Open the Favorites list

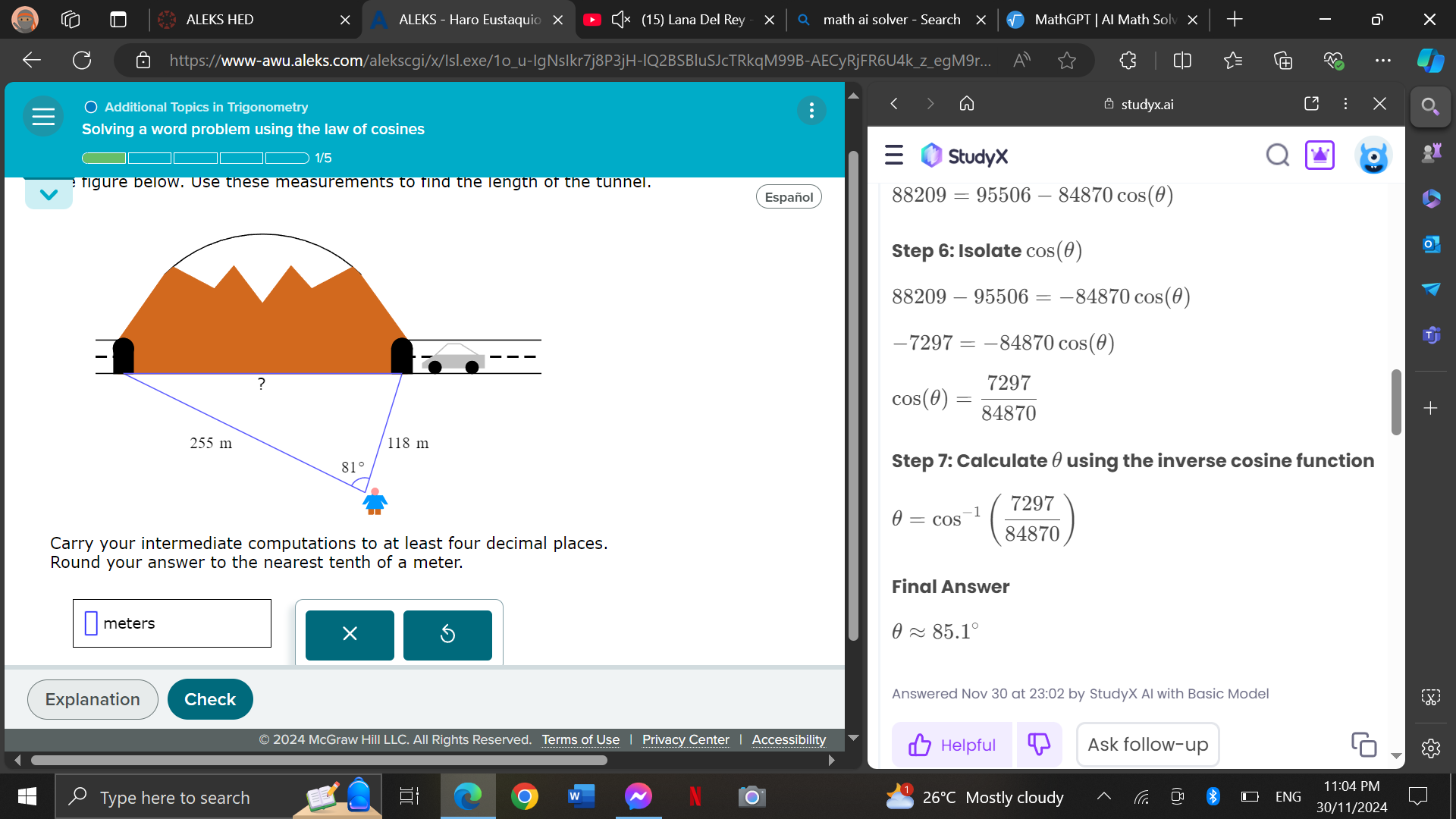[x=1233, y=61]
